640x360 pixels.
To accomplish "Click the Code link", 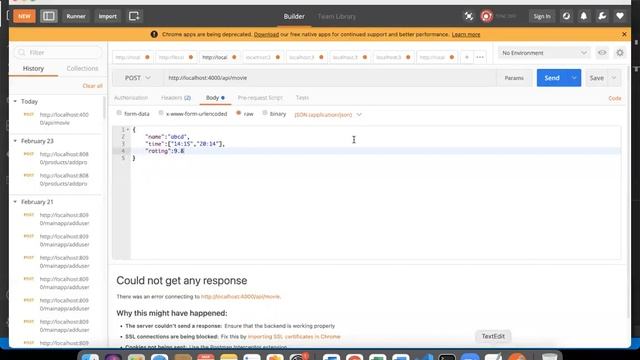I will click(615, 98).
